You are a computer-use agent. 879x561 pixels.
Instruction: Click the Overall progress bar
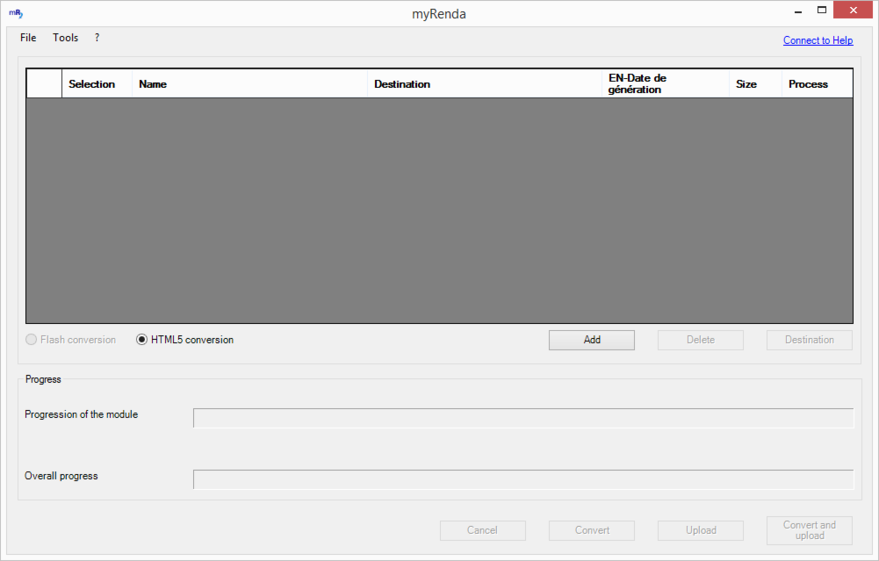coord(523,480)
